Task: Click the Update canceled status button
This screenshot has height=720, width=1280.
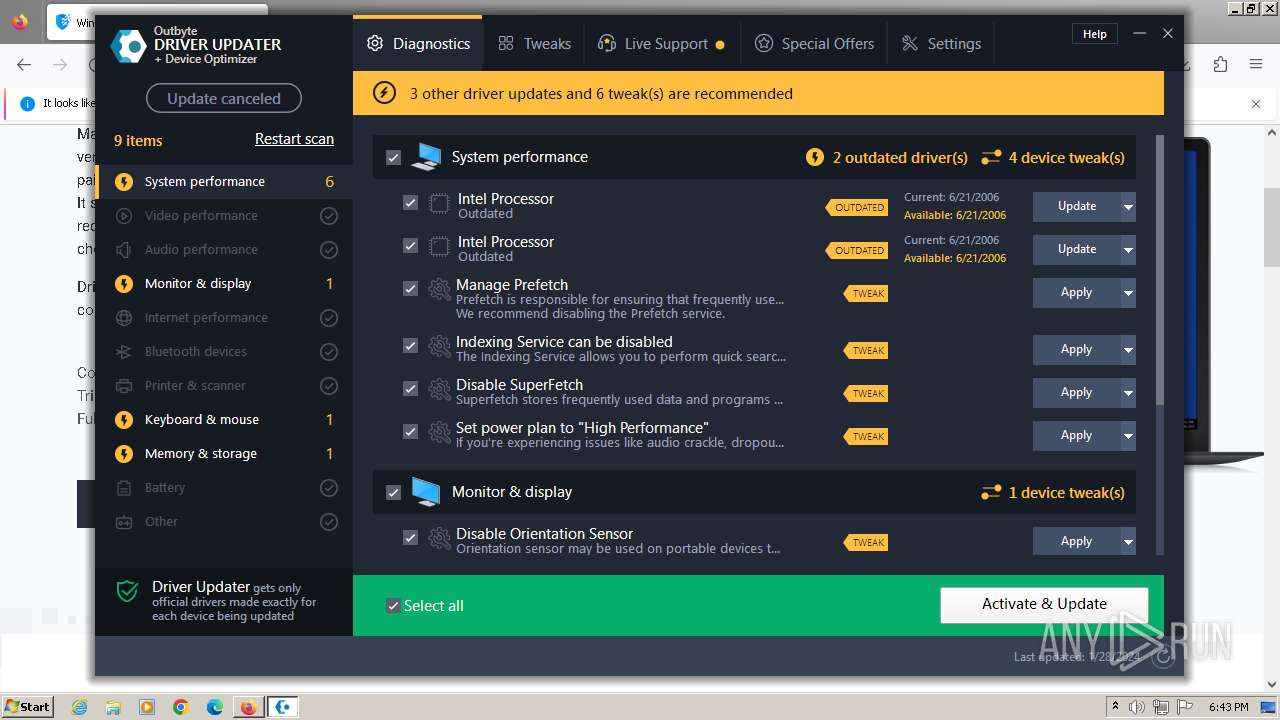Action: pos(224,98)
